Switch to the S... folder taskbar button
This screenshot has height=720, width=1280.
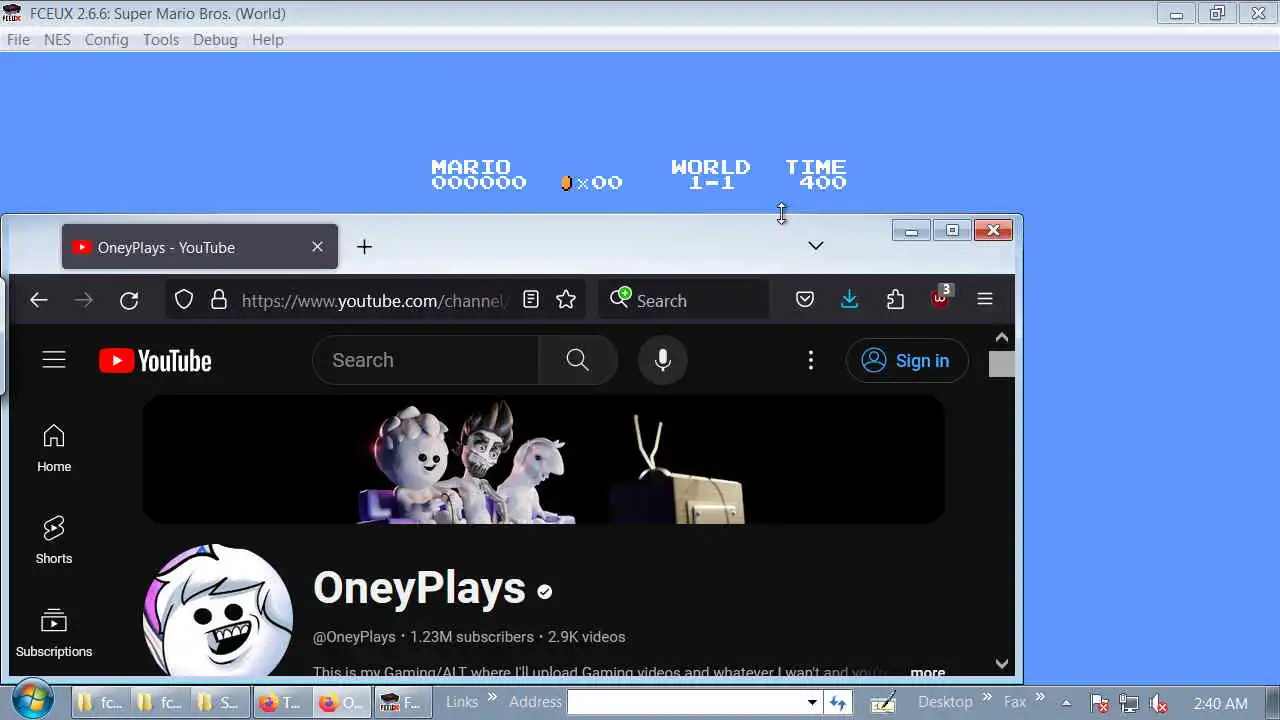pyautogui.click(x=219, y=702)
